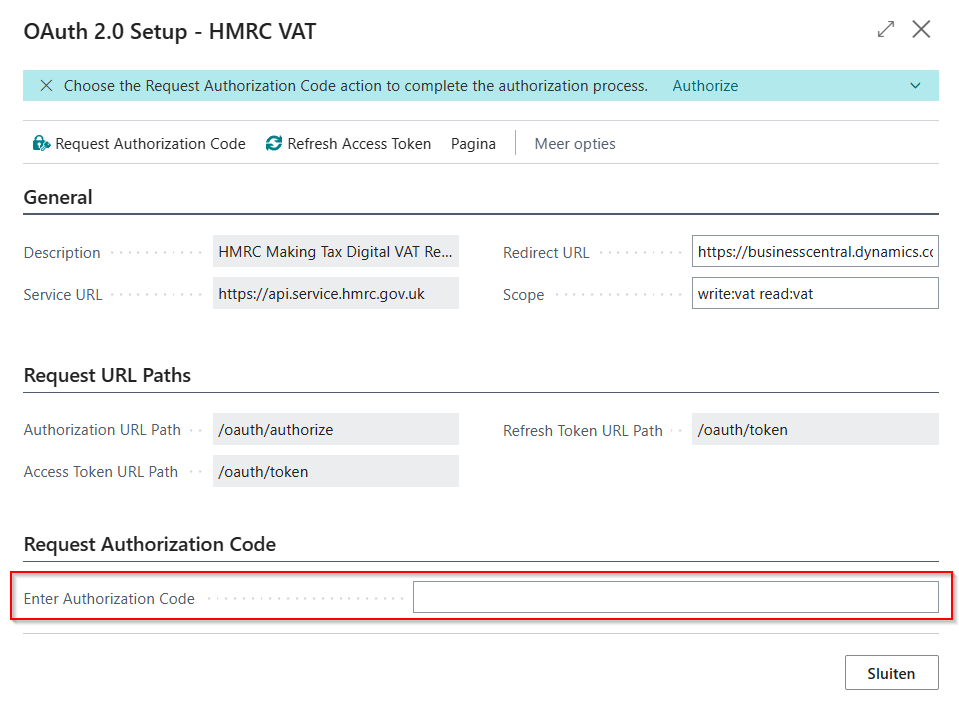Click the Refresh Token URL Path label

tap(583, 430)
